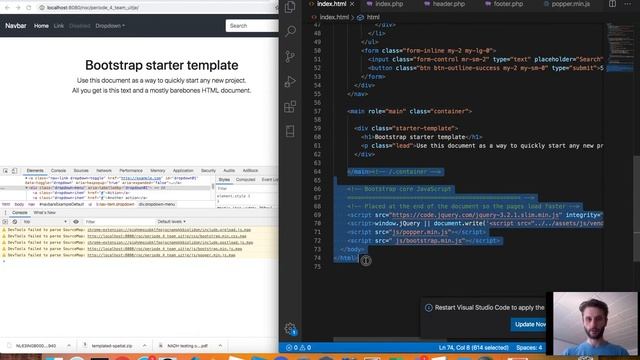Open the console context 'top' dropdown
Viewport: 640px width, 360px height.
[45, 222]
